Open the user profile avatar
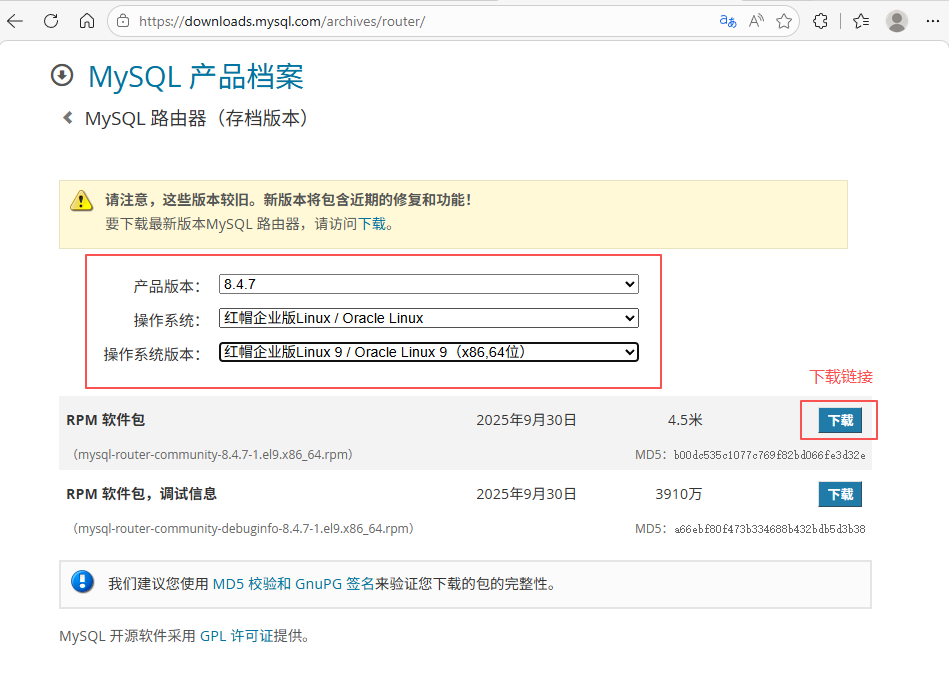 [896, 21]
